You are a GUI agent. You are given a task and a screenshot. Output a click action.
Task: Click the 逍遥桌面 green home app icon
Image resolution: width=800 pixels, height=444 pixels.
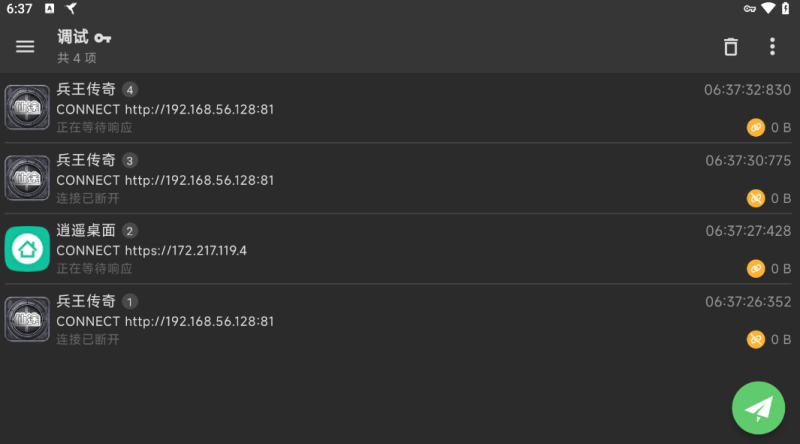click(27, 249)
